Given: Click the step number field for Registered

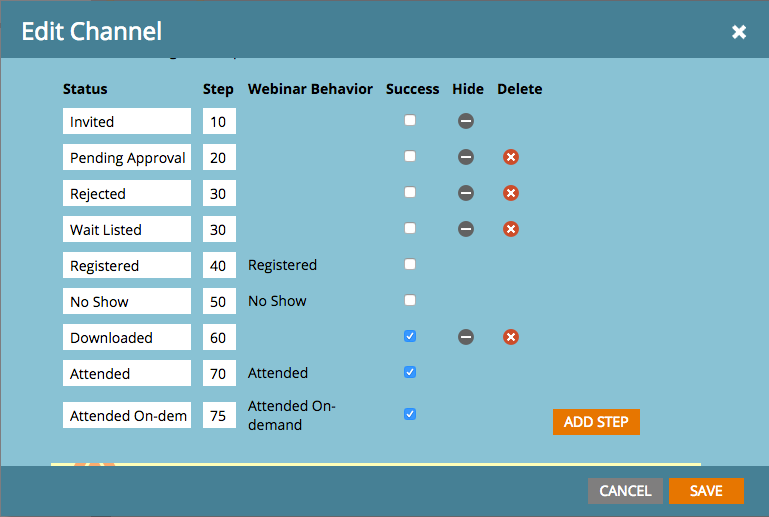Looking at the screenshot, I should [219, 265].
